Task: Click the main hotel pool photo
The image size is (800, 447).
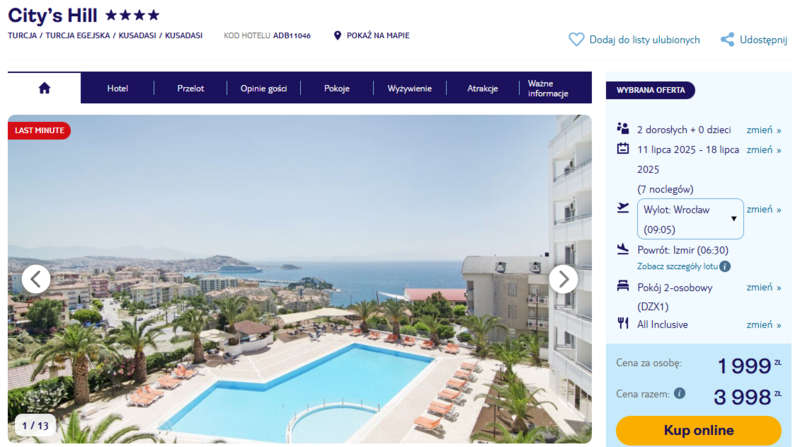Action: click(x=299, y=279)
